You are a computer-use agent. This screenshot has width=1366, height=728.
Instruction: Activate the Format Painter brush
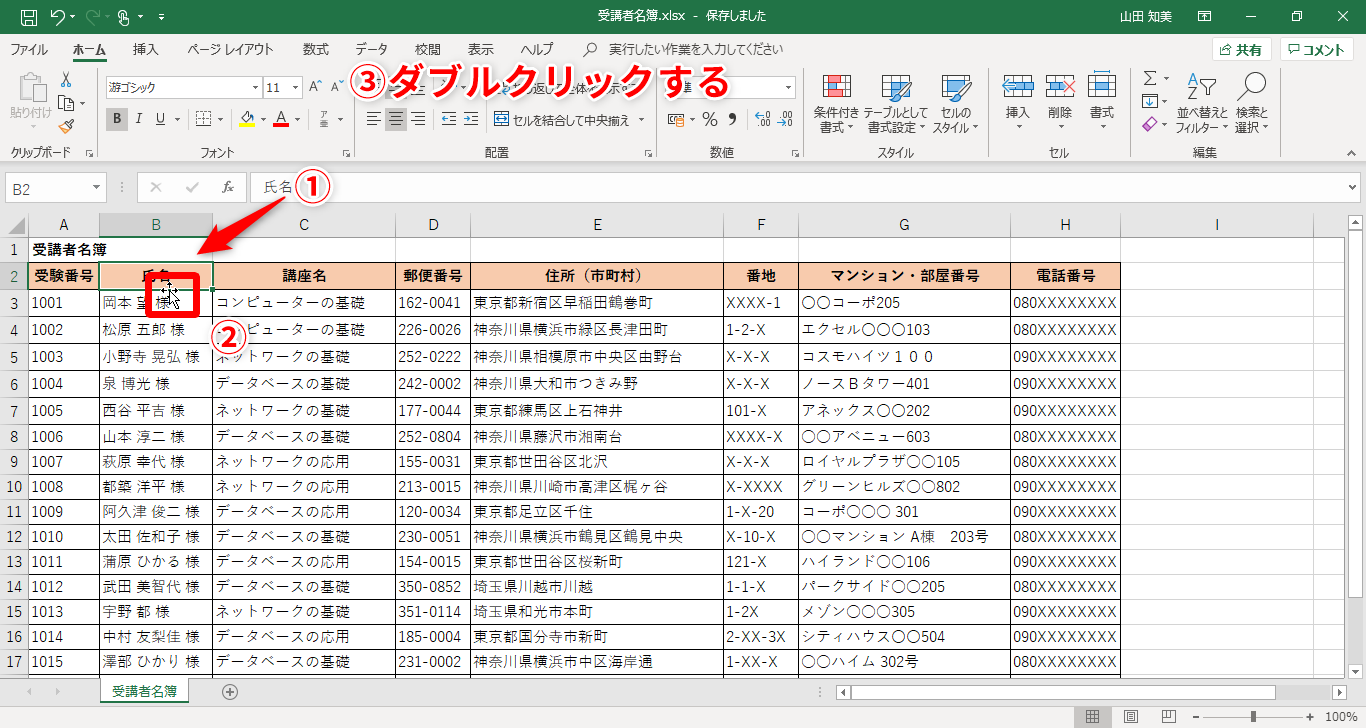[66, 126]
